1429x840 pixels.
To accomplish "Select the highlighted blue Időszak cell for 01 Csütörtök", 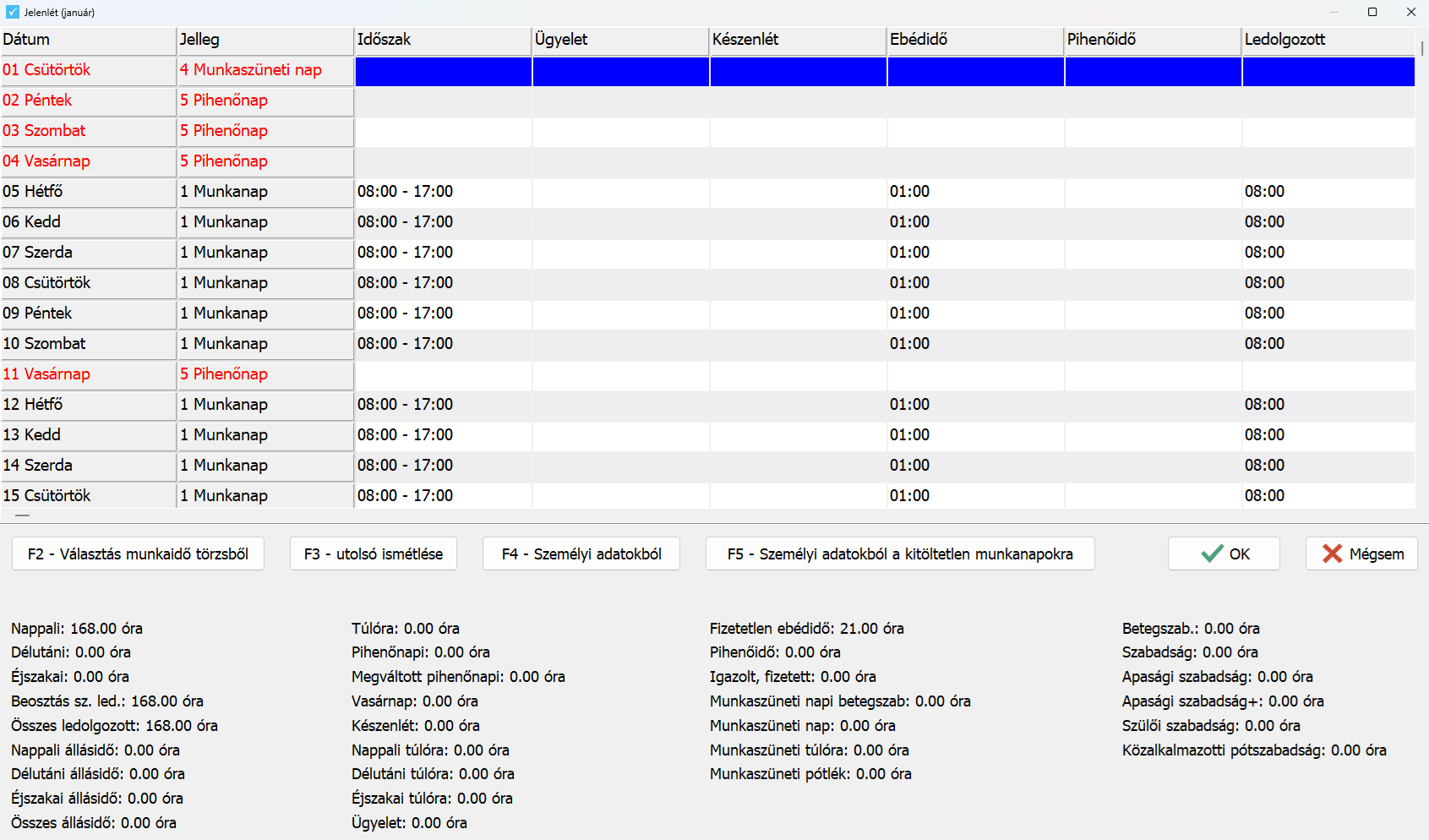I will coord(443,71).
